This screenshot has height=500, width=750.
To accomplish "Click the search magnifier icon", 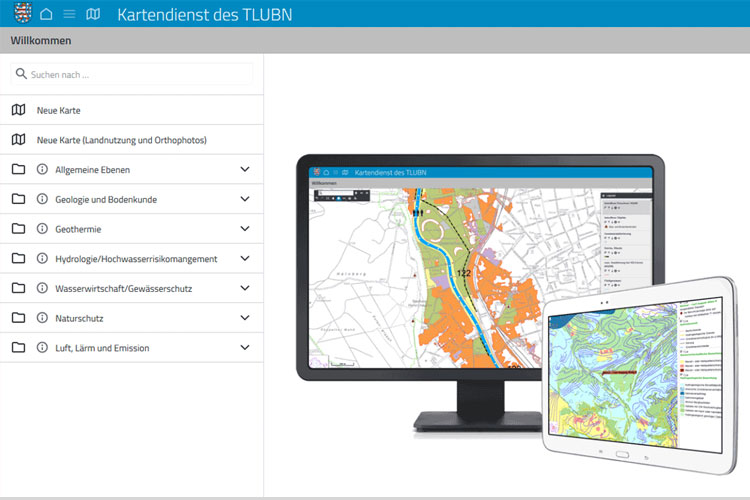I will pyautogui.click(x=21, y=74).
